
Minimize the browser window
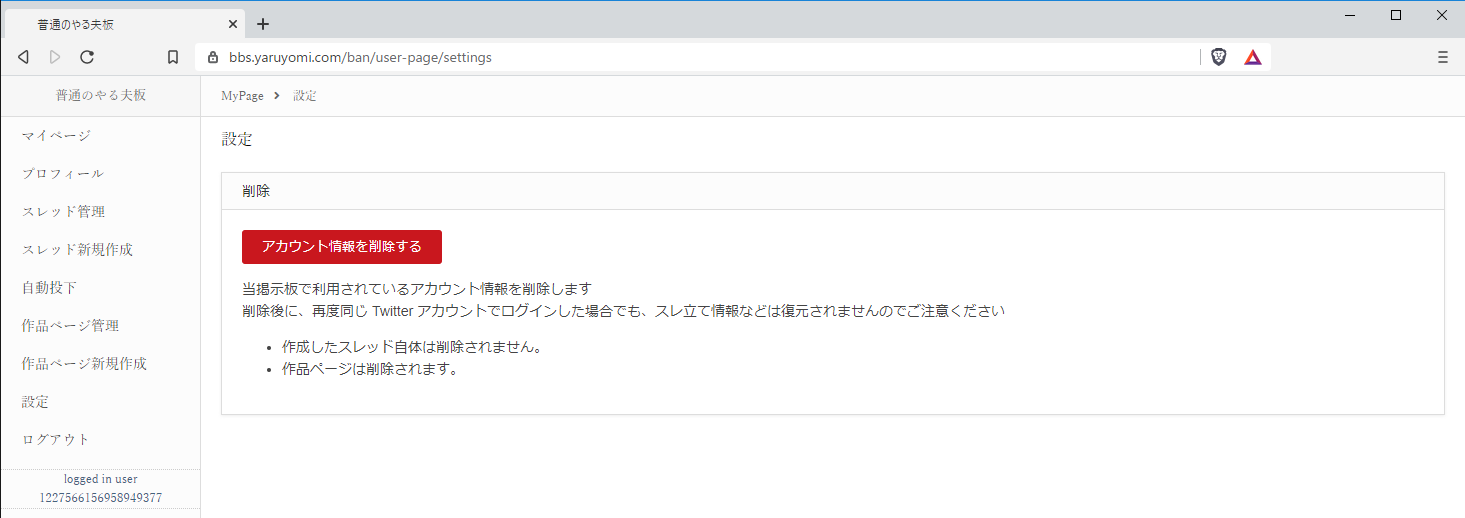[x=1352, y=15]
